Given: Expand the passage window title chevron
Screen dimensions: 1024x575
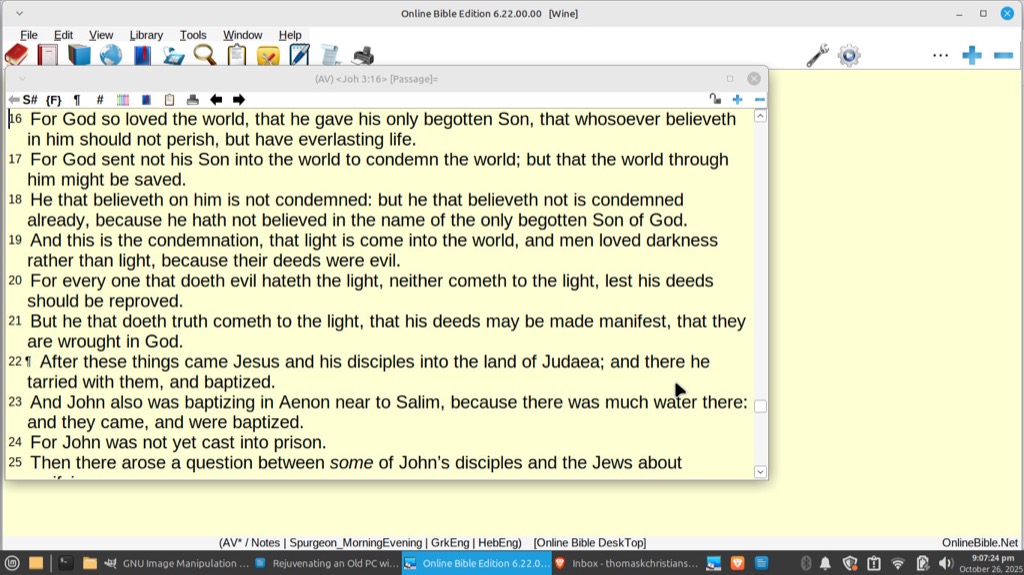Looking at the screenshot, I should tap(22, 79).
